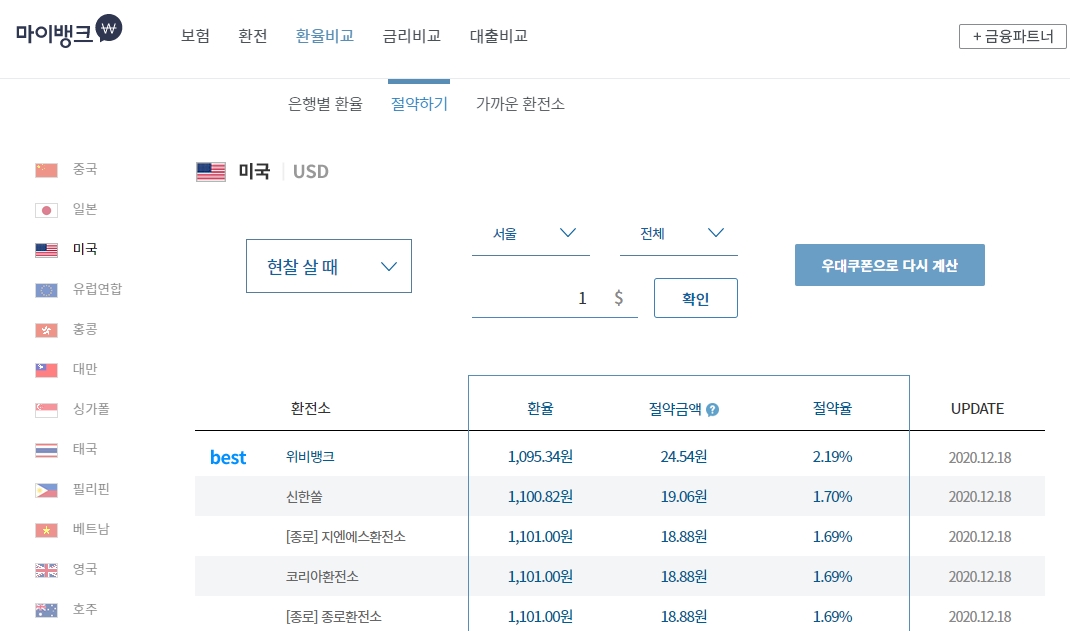Choose 베트남 in the country list
Image resolution: width=1070 pixels, height=631 pixels.
[x=91, y=529]
